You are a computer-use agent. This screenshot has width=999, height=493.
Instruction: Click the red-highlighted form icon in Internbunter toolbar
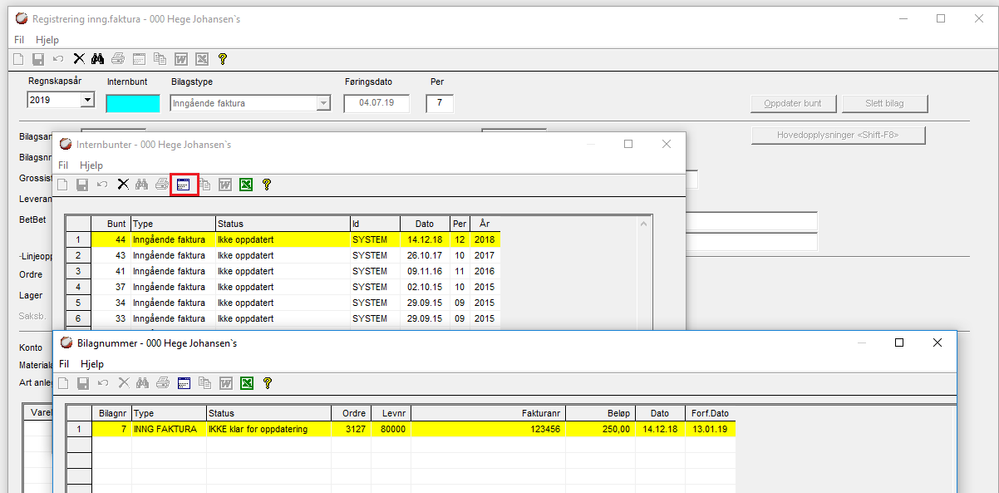[183, 184]
